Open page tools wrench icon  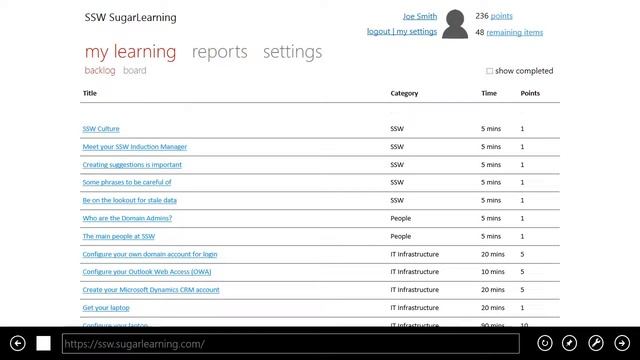596,343
